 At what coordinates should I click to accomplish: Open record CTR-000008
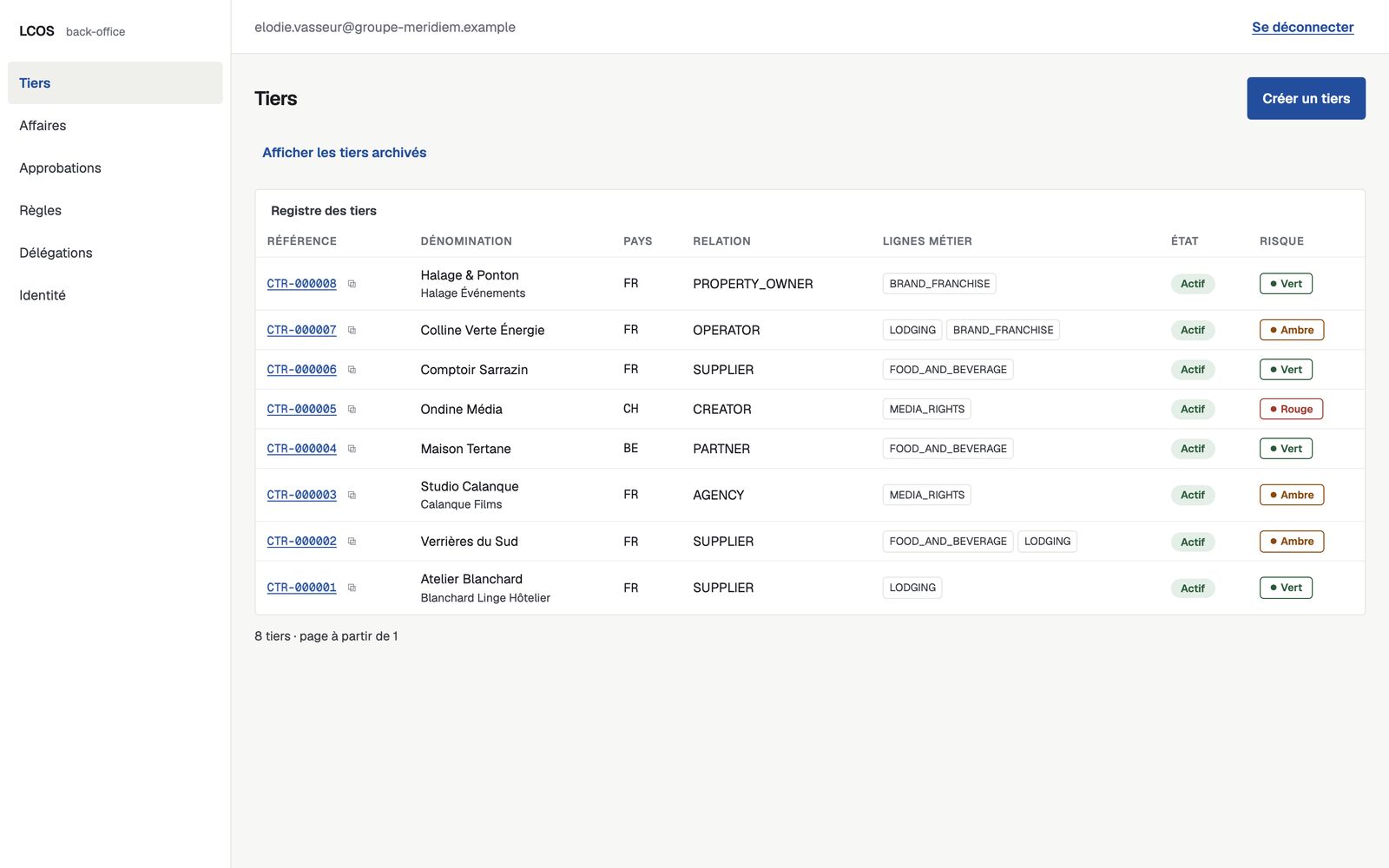click(x=301, y=284)
